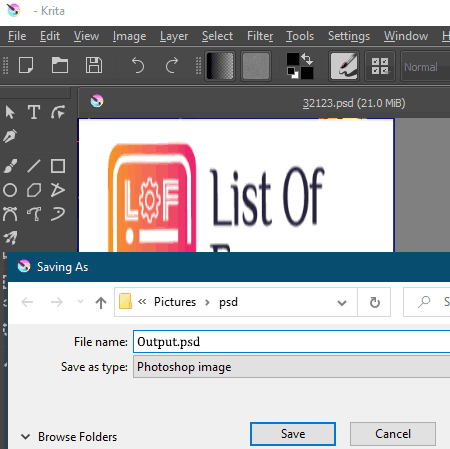Select the Text tool
450x449 pixels.
pos(34,112)
